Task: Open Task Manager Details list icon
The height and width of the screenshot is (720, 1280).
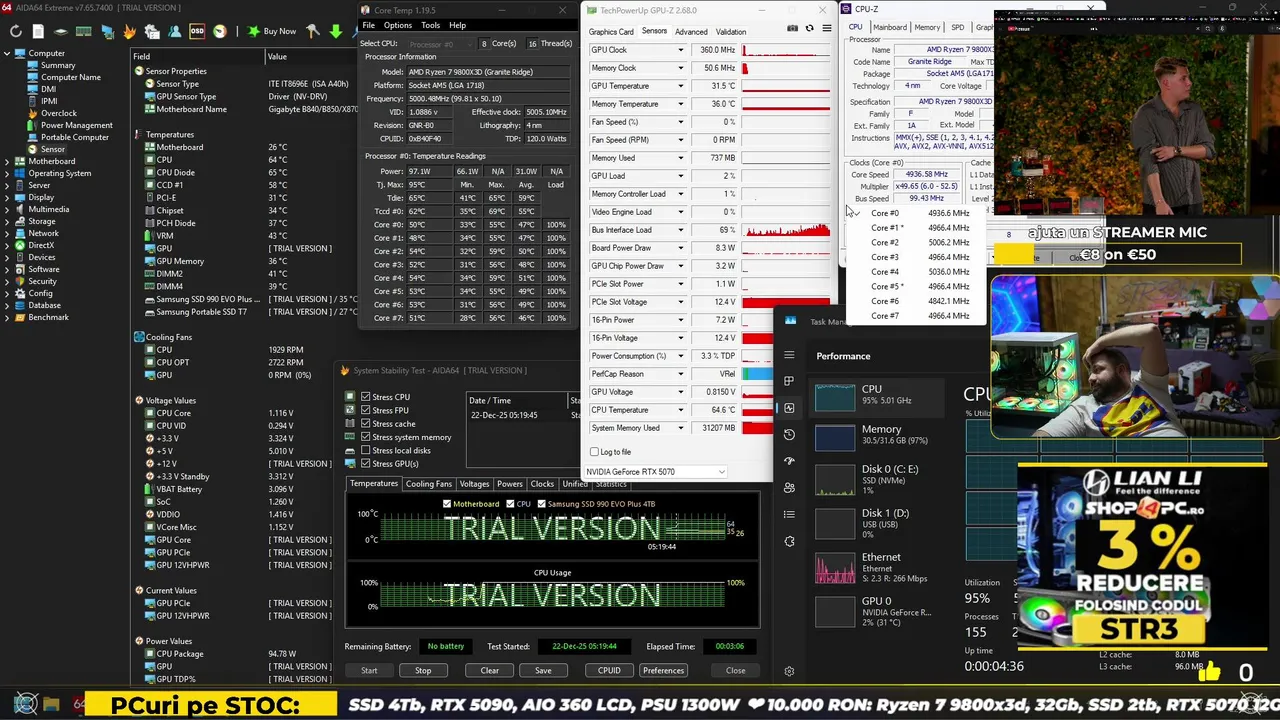Action: point(789,514)
